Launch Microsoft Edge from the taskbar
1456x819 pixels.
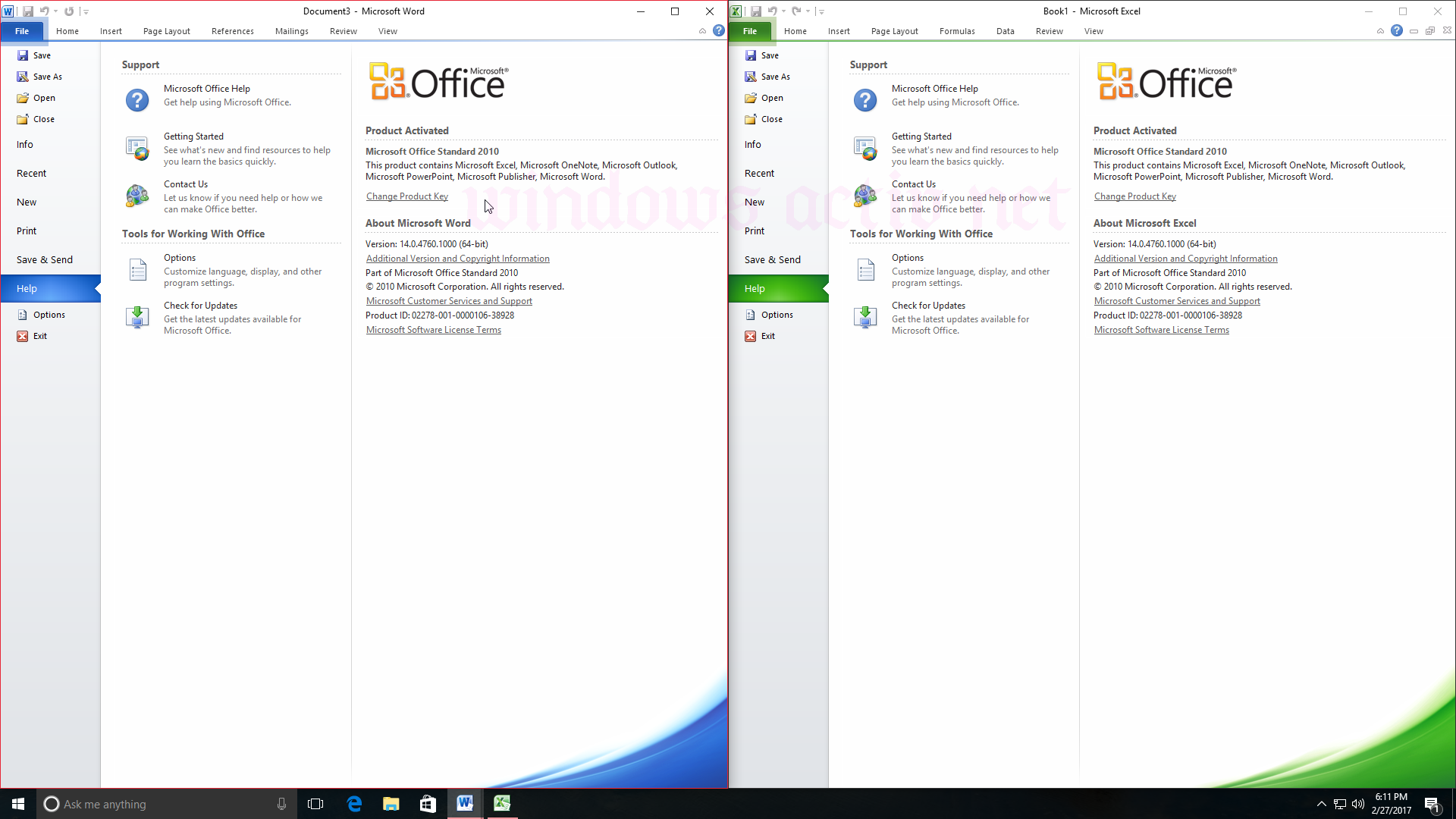click(354, 803)
